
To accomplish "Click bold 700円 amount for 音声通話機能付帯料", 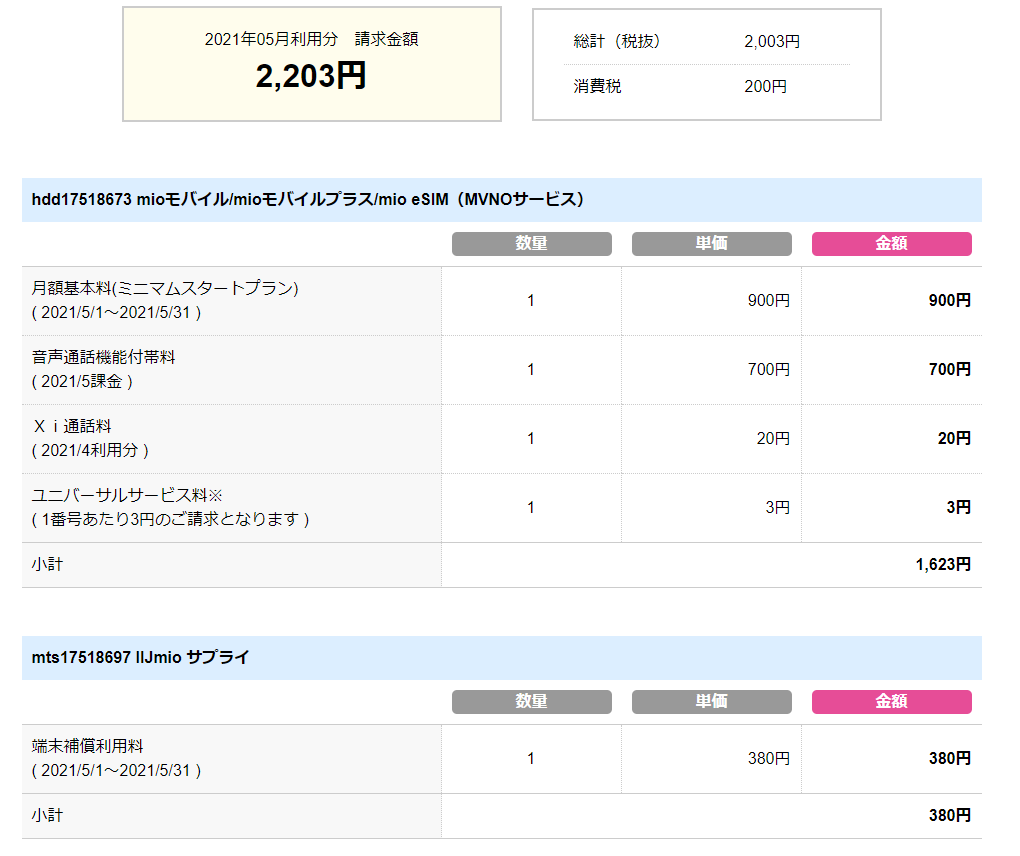I will click(950, 369).
